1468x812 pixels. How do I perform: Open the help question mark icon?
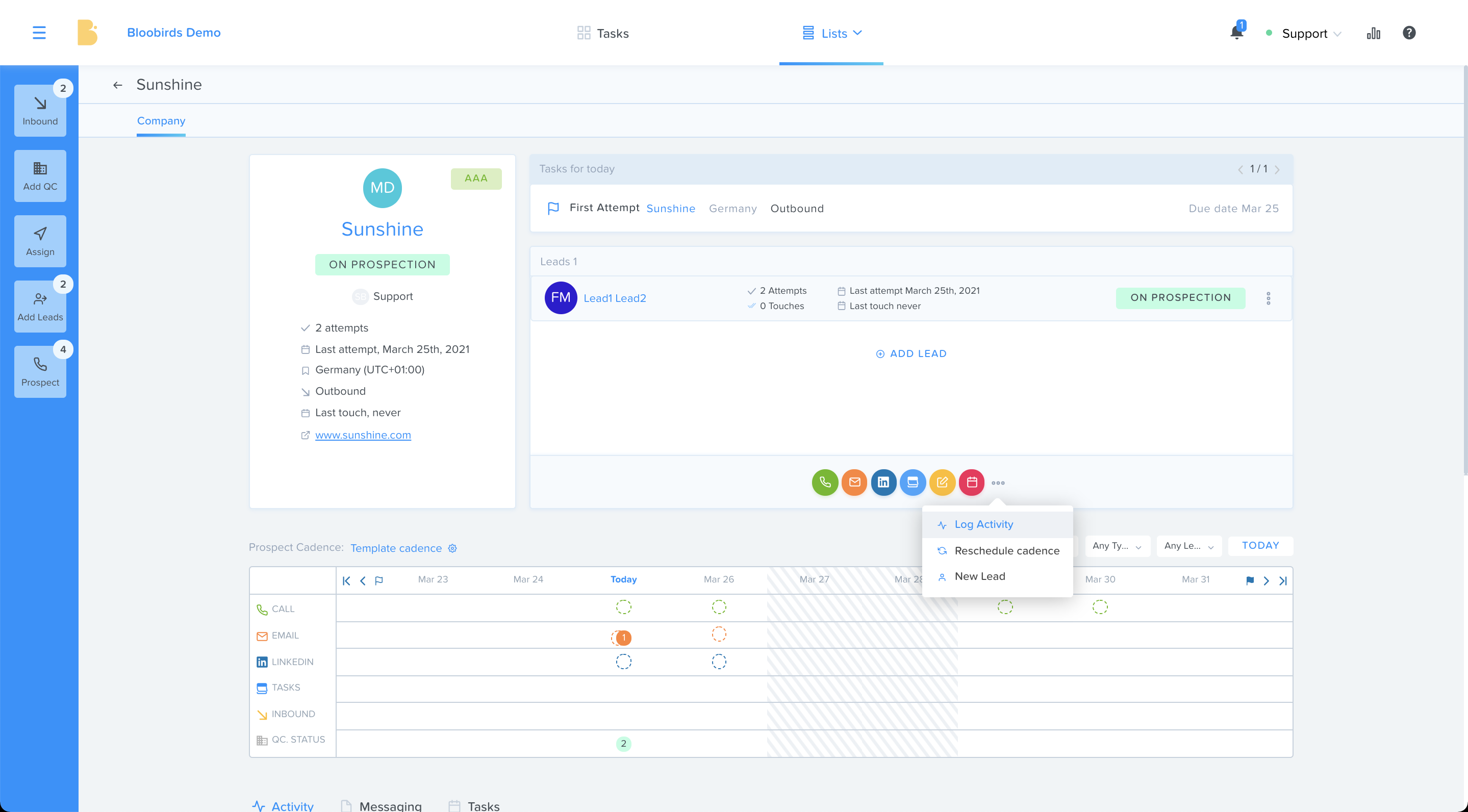[x=1409, y=33]
